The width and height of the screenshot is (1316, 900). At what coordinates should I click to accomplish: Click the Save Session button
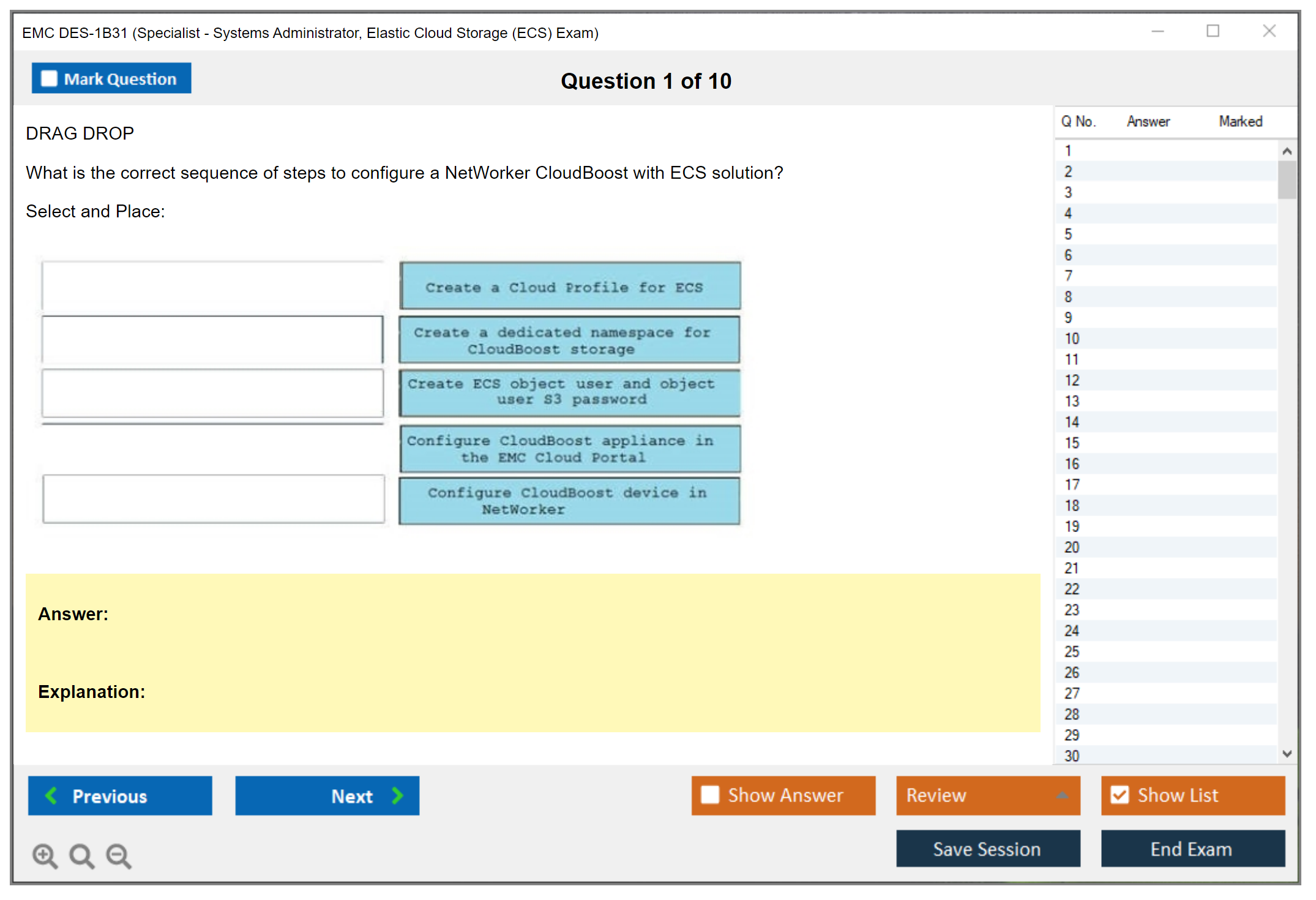point(987,849)
